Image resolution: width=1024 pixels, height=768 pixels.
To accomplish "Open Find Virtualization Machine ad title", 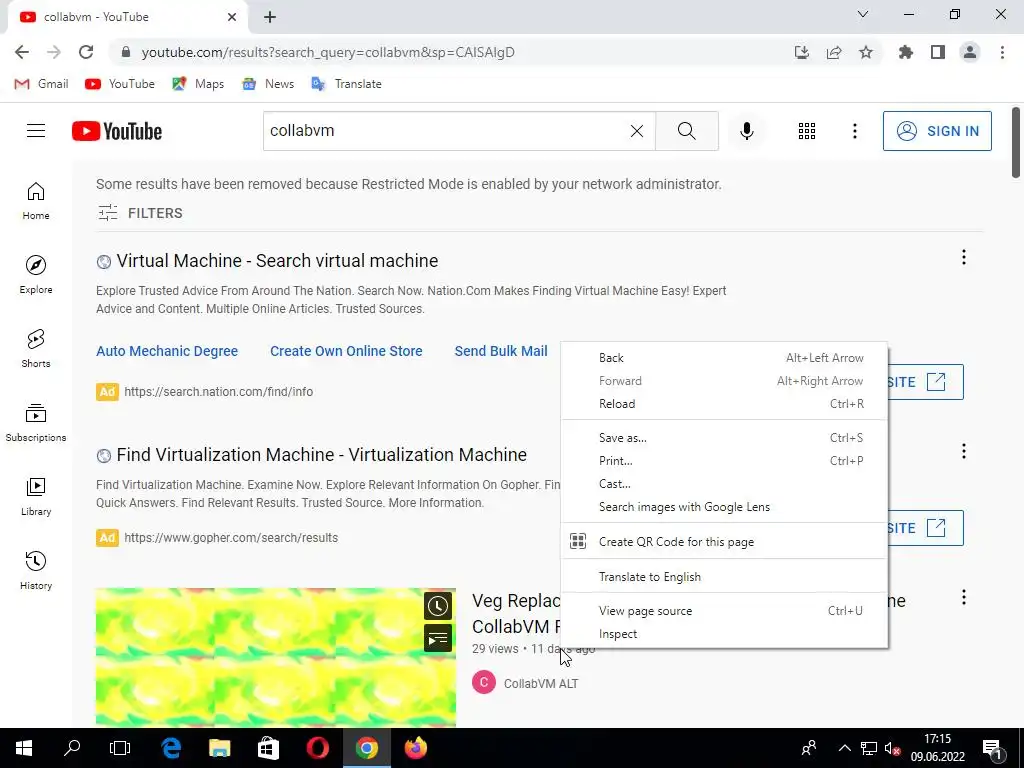I will pyautogui.click(x=321, y=455).
